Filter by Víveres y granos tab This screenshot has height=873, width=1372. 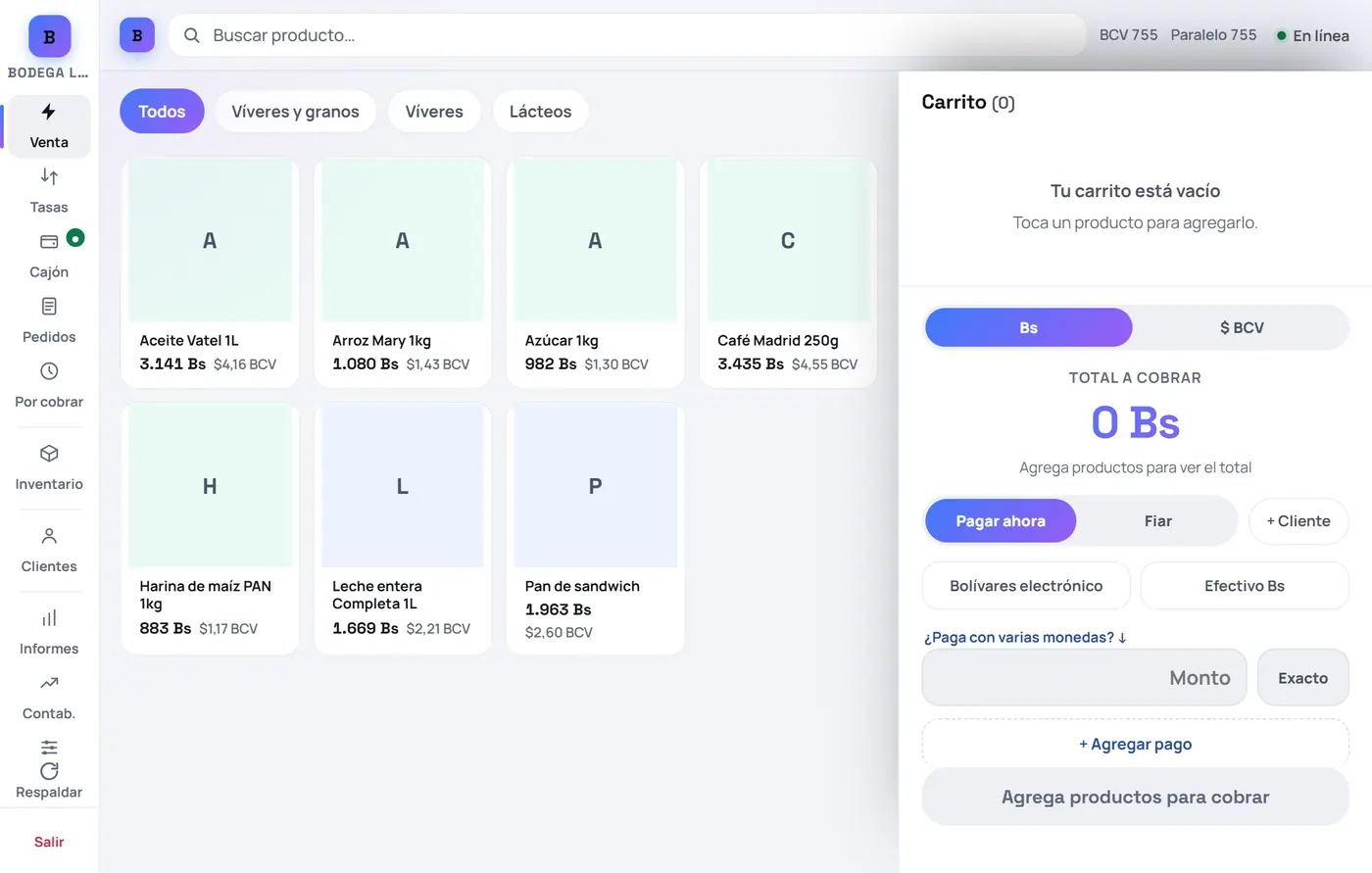295,112
